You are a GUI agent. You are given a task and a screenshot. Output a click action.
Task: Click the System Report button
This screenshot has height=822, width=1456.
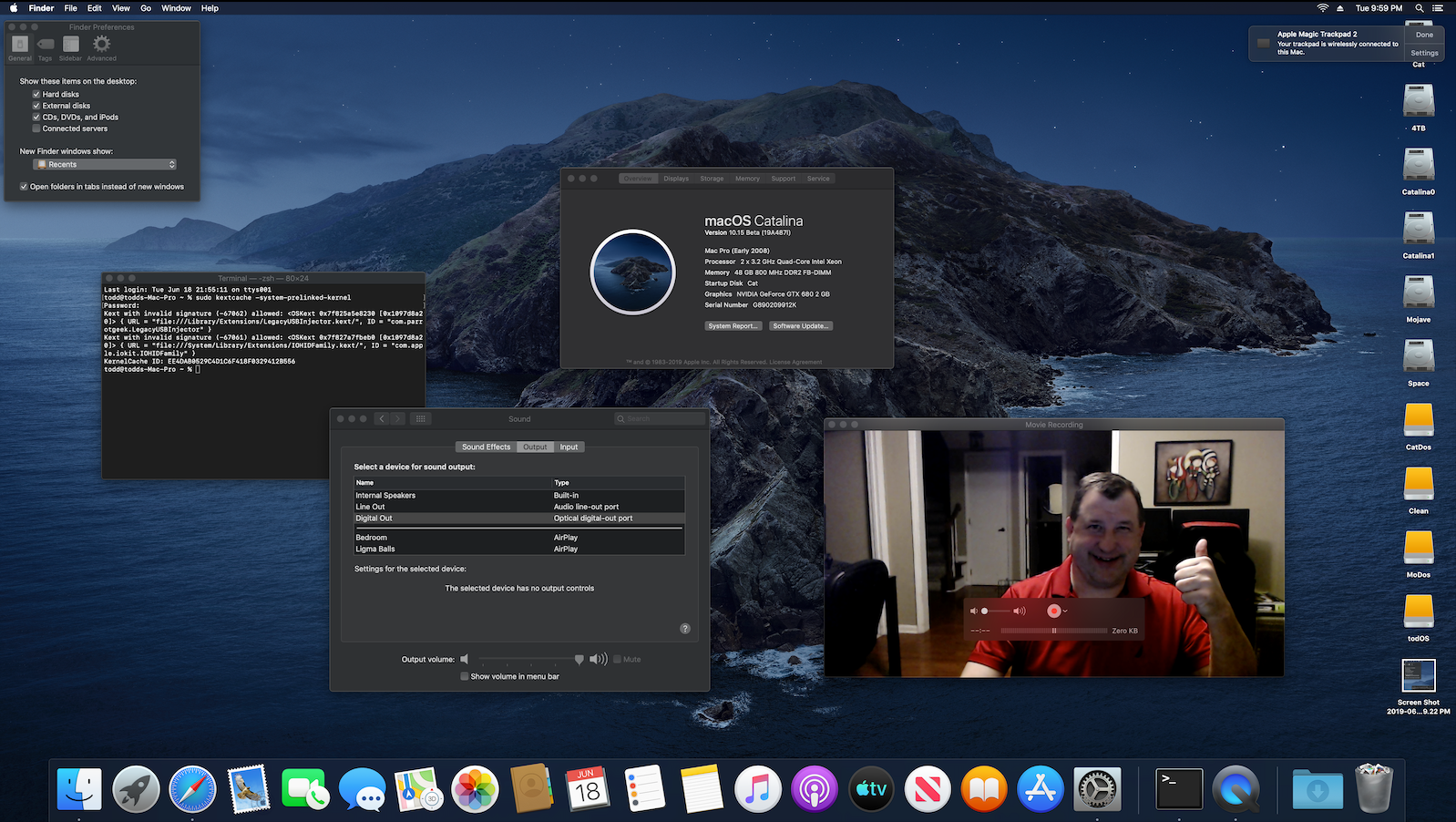click(733, 325)
